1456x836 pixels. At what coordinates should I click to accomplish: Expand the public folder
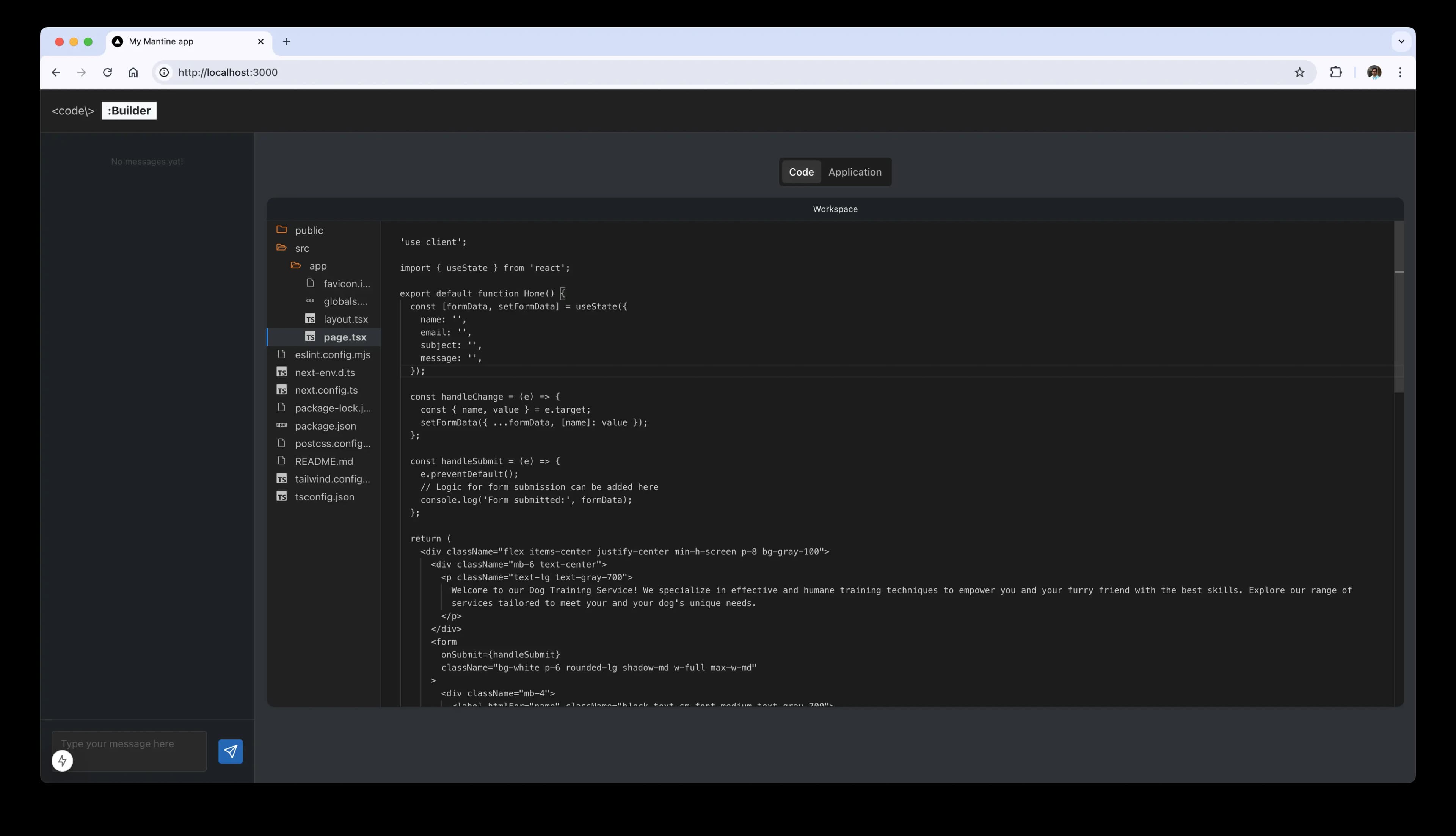323,230
